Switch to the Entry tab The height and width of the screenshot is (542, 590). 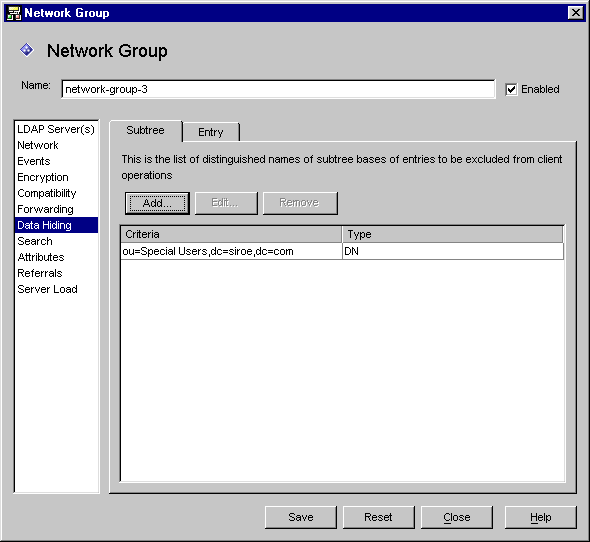point(211,132)
